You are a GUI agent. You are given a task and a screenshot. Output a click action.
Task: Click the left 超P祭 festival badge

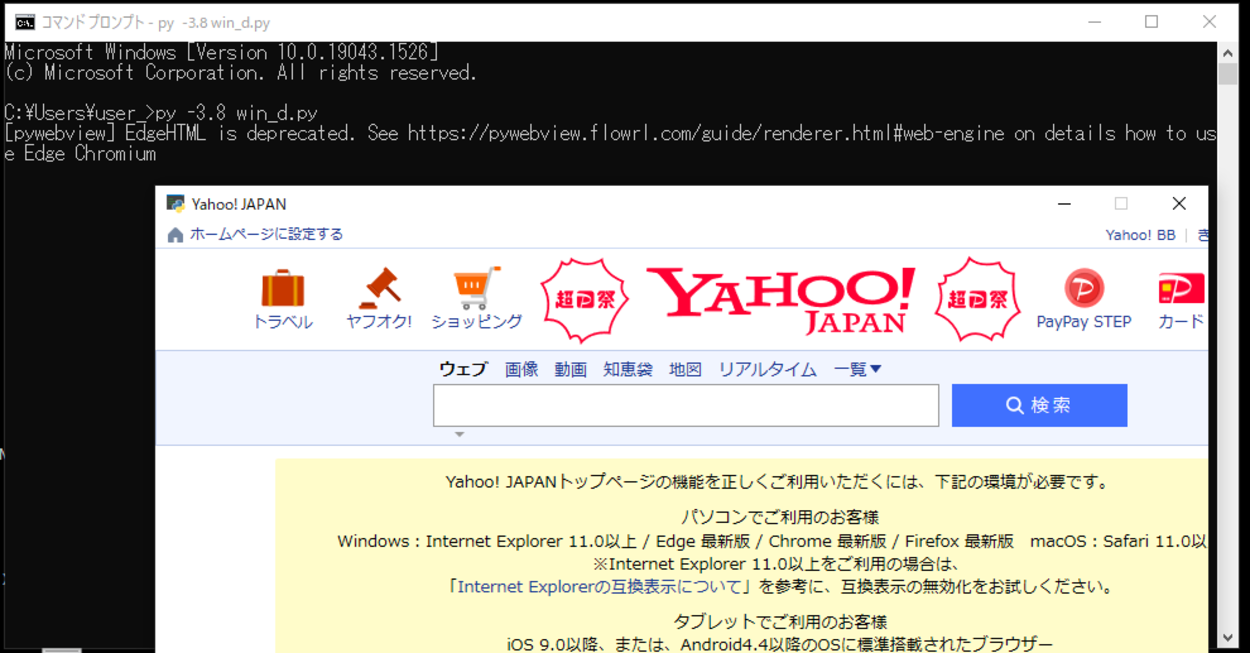584,298
